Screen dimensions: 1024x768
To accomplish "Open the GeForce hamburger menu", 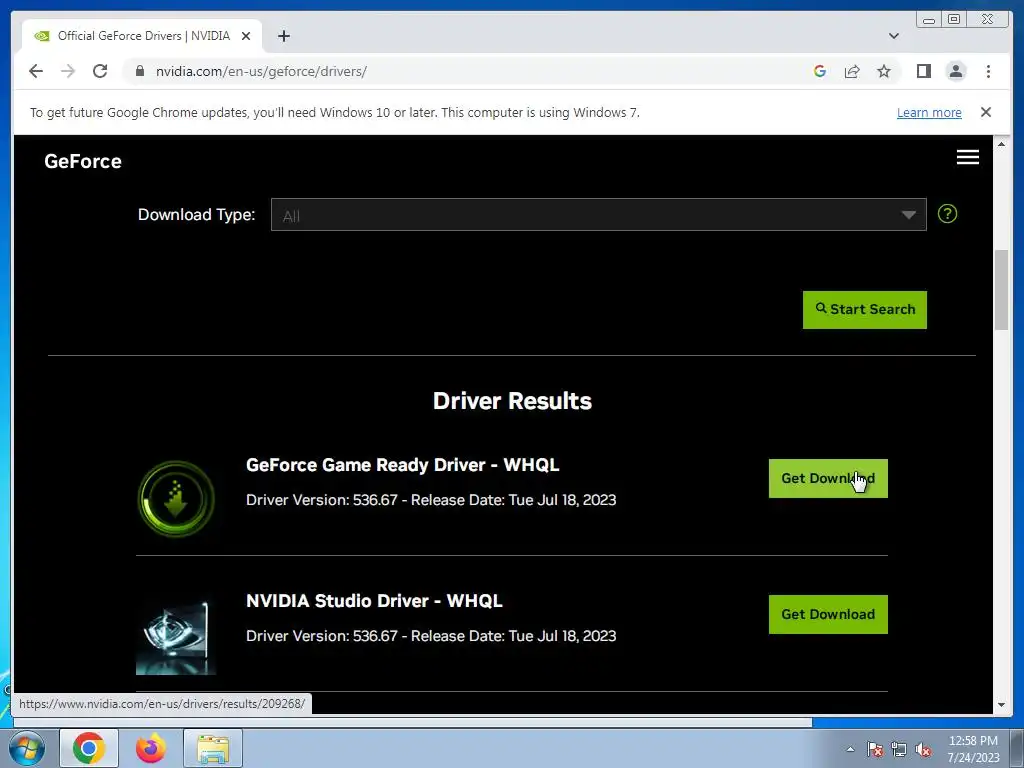I will click(x=968, y=157).
